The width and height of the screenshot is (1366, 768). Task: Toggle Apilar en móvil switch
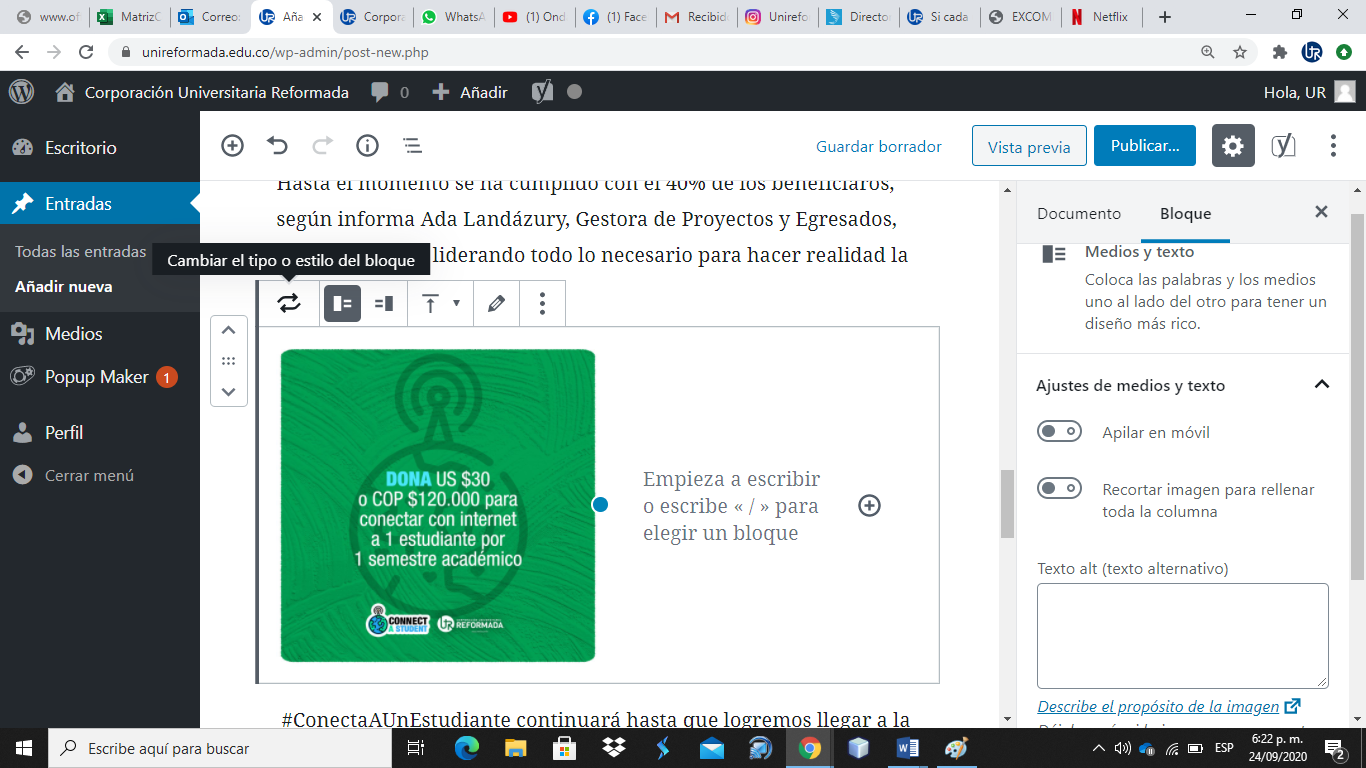tap(1059, 432)
